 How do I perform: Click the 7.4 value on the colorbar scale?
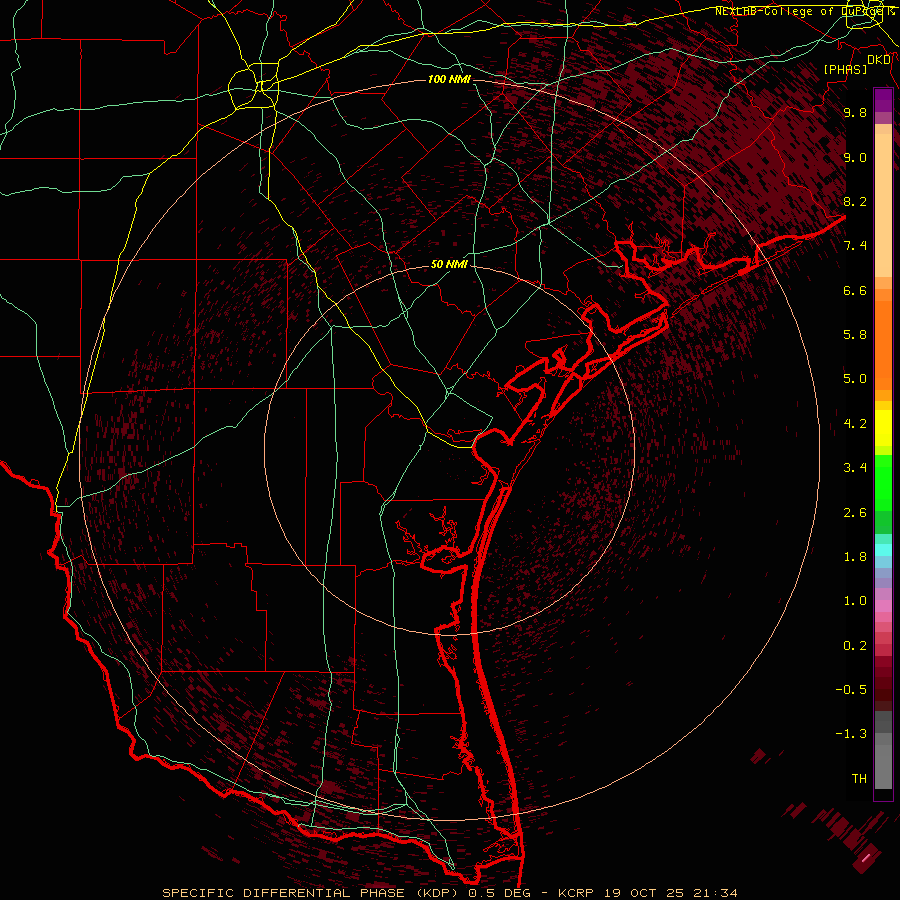(x=855, y=246)
